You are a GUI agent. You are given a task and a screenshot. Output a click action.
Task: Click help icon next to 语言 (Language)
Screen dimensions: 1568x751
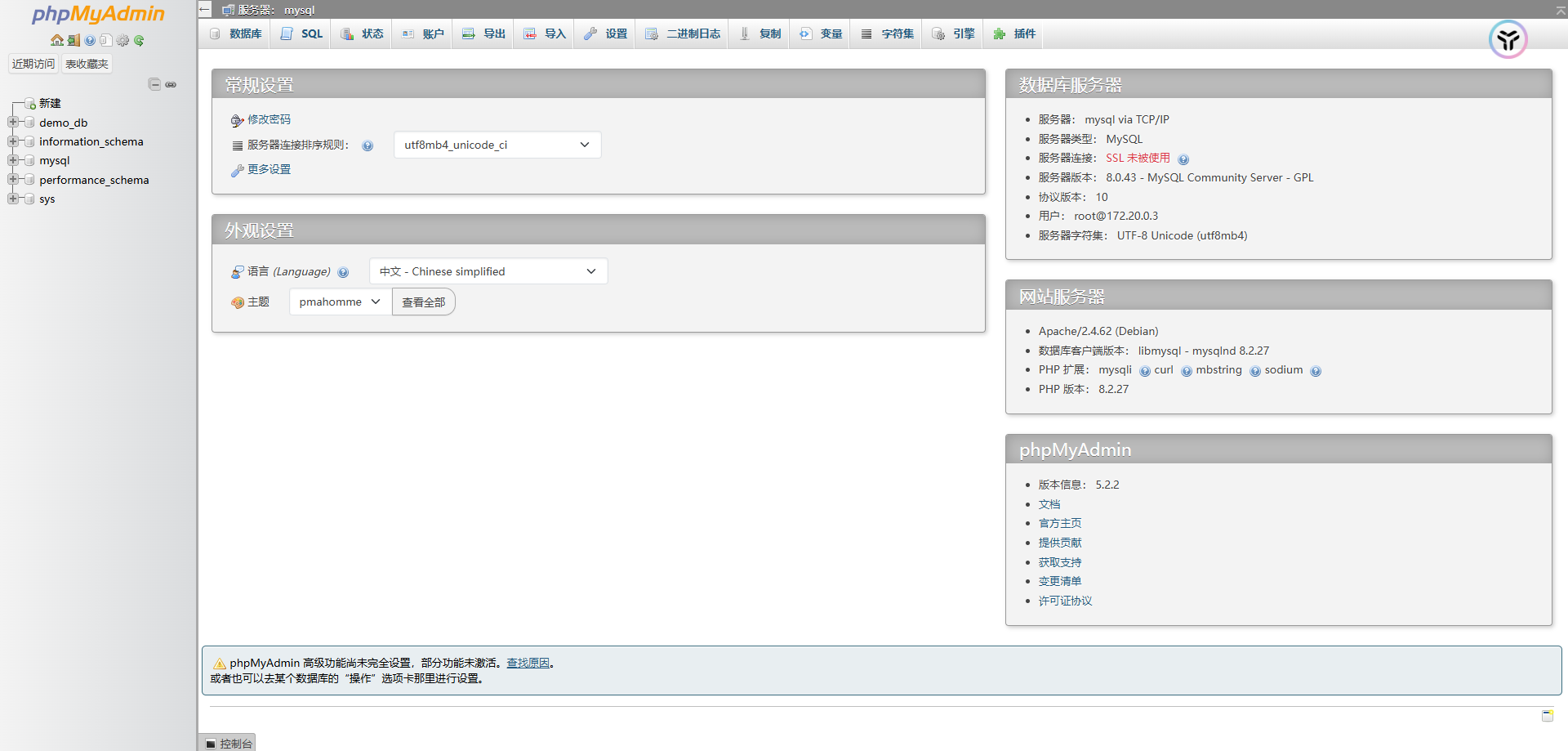point(343,272)
